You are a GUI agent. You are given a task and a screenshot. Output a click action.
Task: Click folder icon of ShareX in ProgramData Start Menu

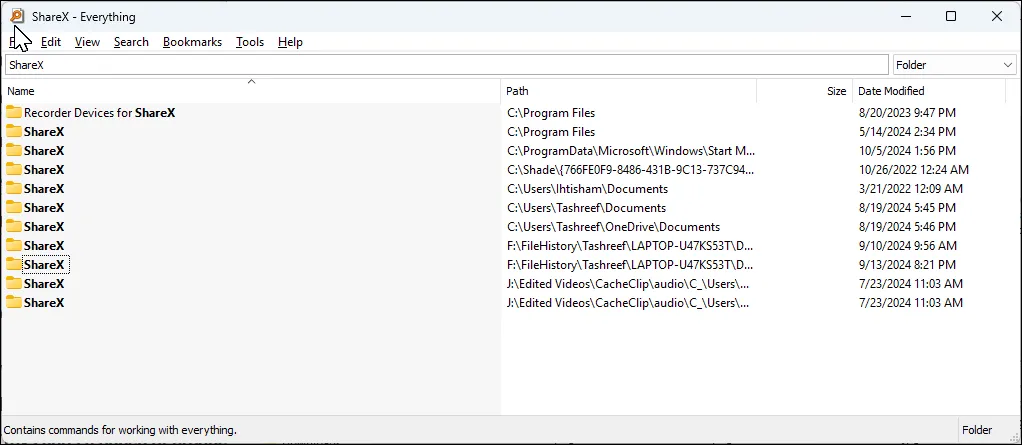(x=14, y=151)
